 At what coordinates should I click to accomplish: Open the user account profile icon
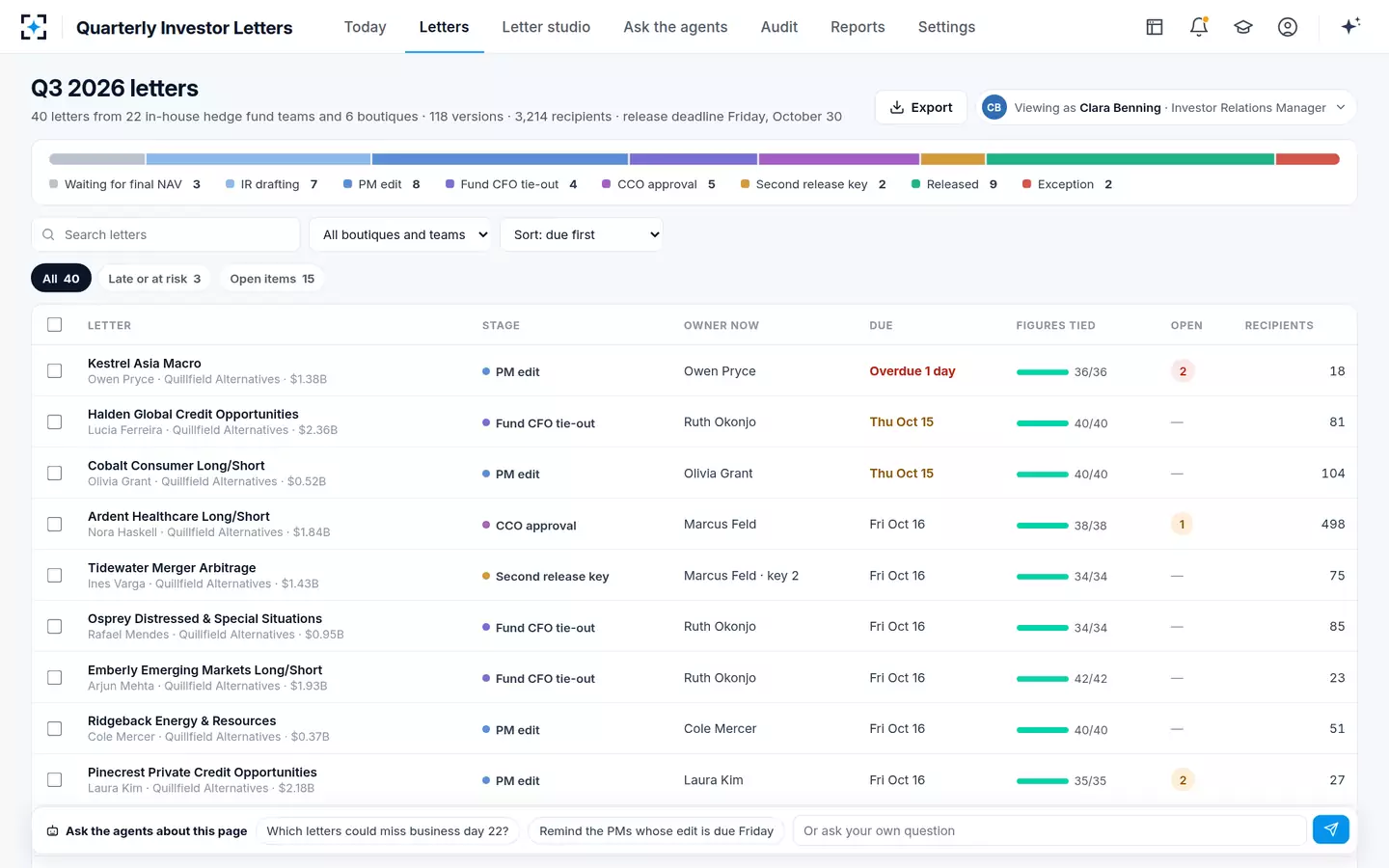coord(1288,27)
